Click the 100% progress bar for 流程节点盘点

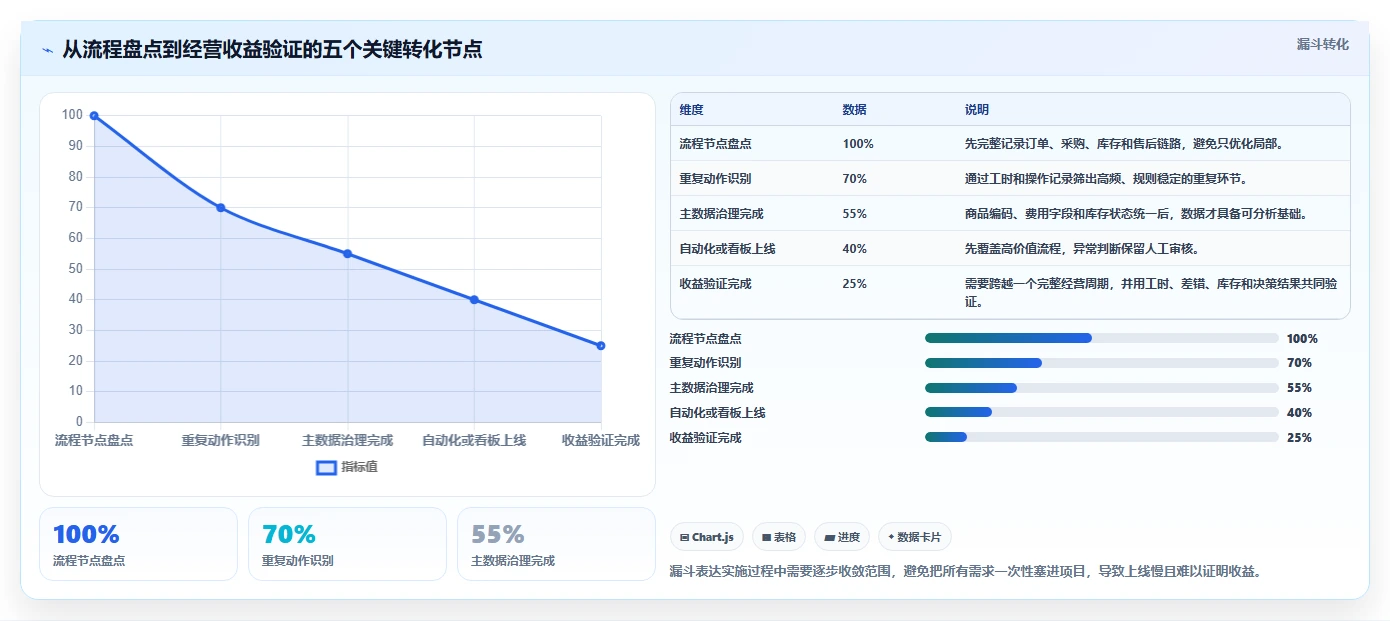1102,338
